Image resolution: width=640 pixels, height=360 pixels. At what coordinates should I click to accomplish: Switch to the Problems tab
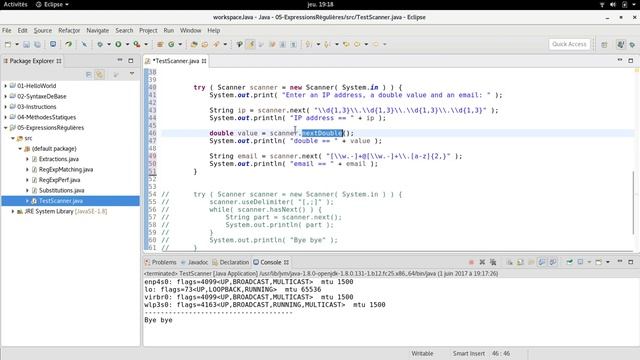coord(161,262)
